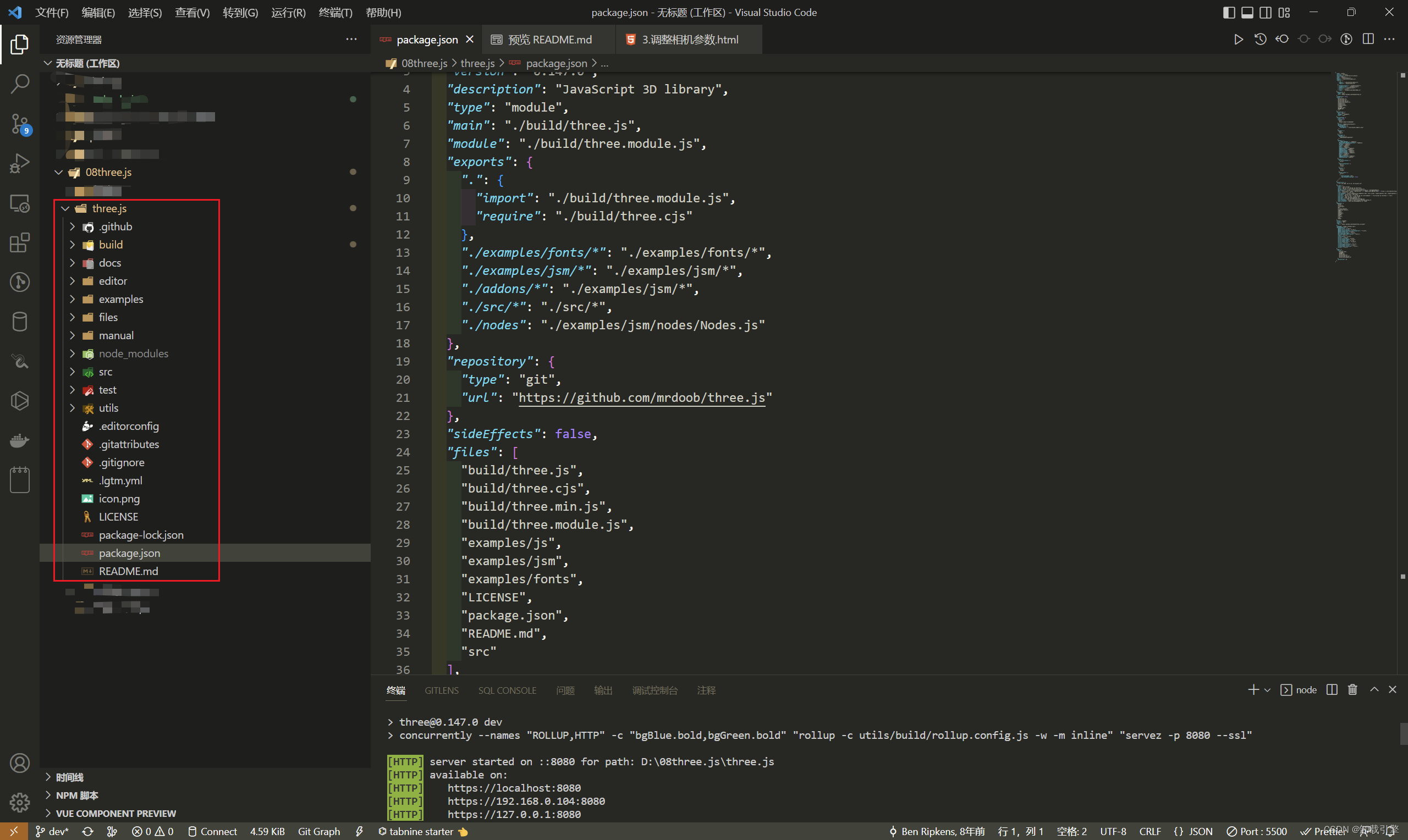Select the package.json tab
This screenshot has height=840, width=1408.
pyautogui.click(x=423, y=39)
